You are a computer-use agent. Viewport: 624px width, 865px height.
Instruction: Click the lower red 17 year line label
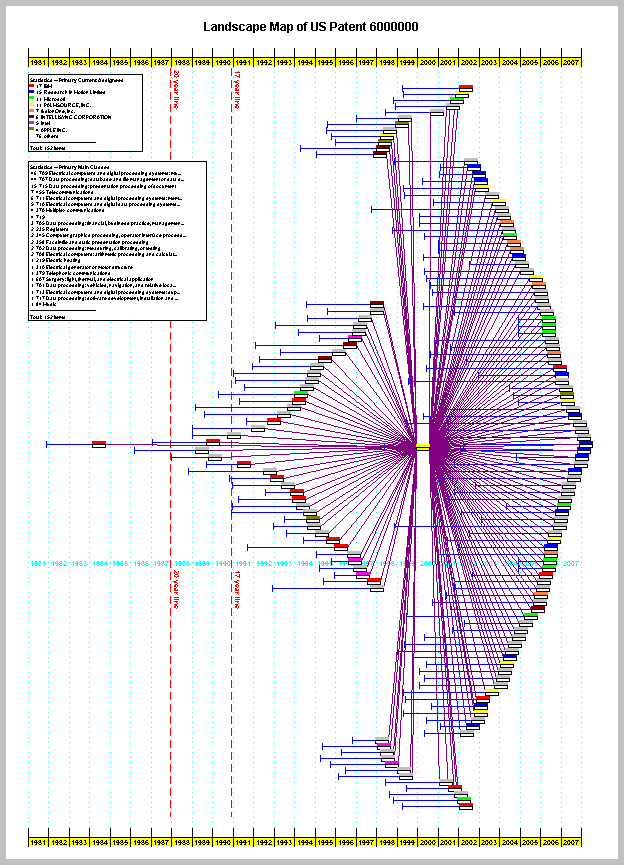(238, 589)
